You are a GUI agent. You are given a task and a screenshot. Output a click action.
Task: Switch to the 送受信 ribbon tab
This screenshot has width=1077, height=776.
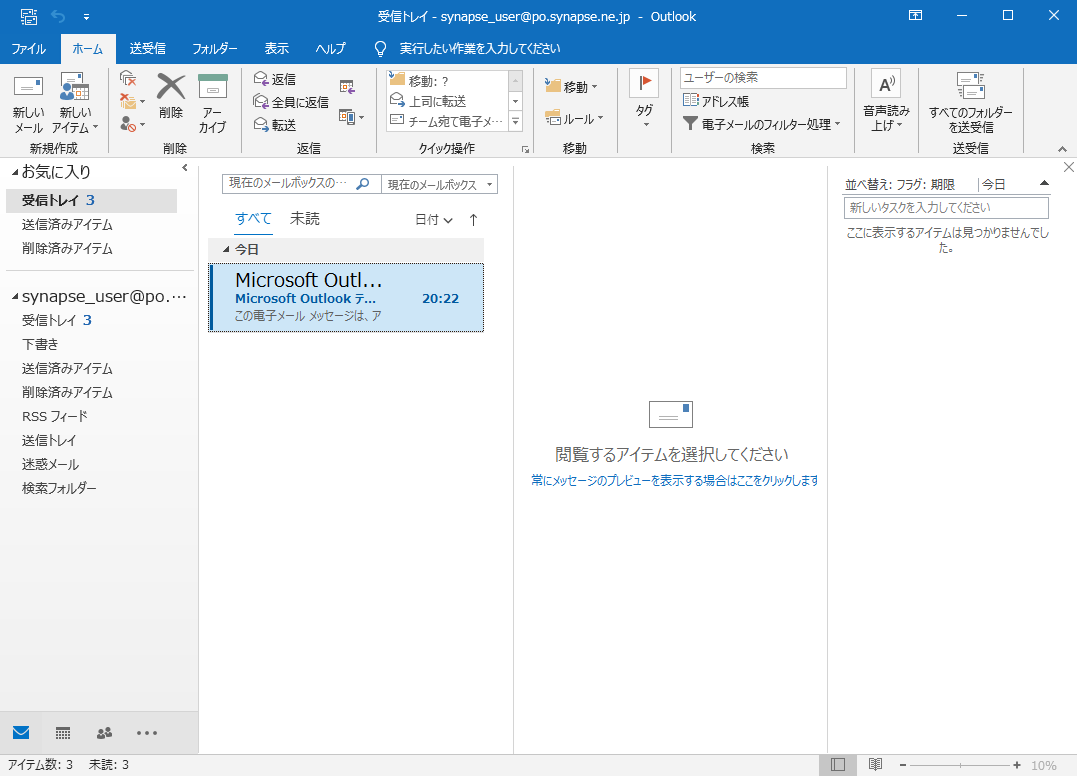148,49
